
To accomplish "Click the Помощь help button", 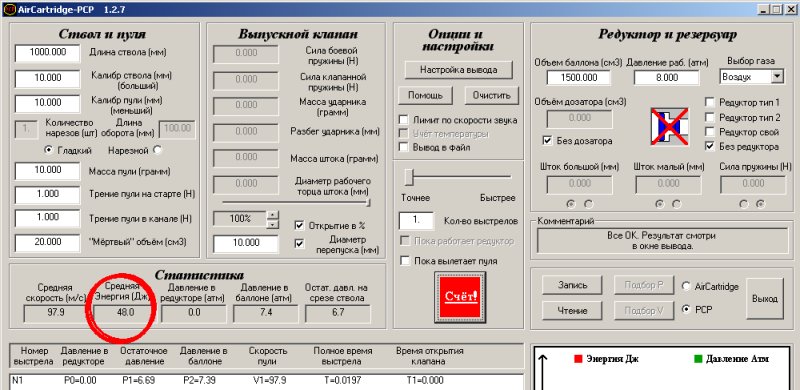I will pos(425,95).
